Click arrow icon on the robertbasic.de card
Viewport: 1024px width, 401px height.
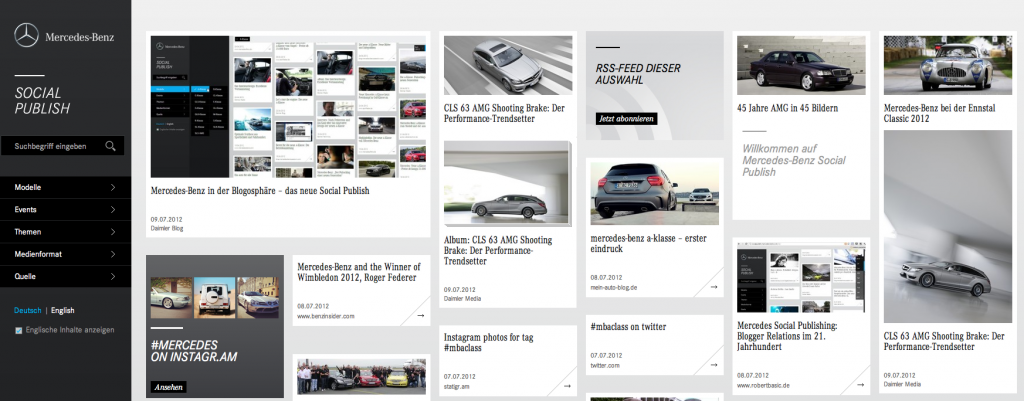coord(860,385)
